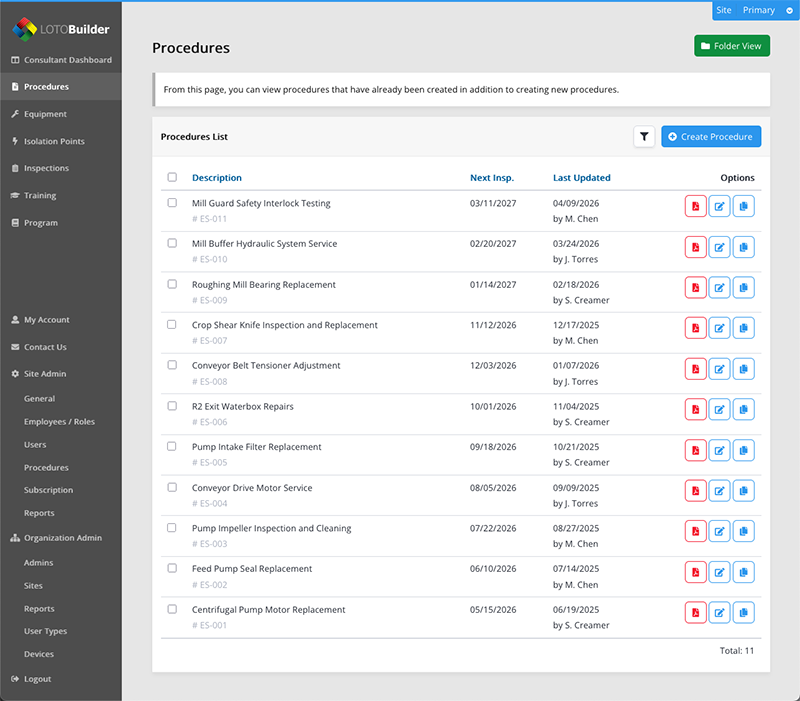The width and height of the screenshot is (800, 701).
Task: Sort by Next Insp. column
Action: click(492, 178)
